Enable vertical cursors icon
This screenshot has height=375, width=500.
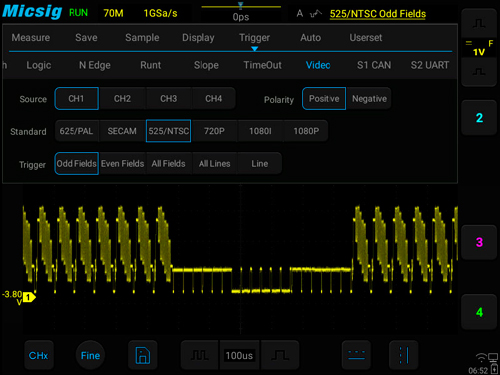point(404,355)
